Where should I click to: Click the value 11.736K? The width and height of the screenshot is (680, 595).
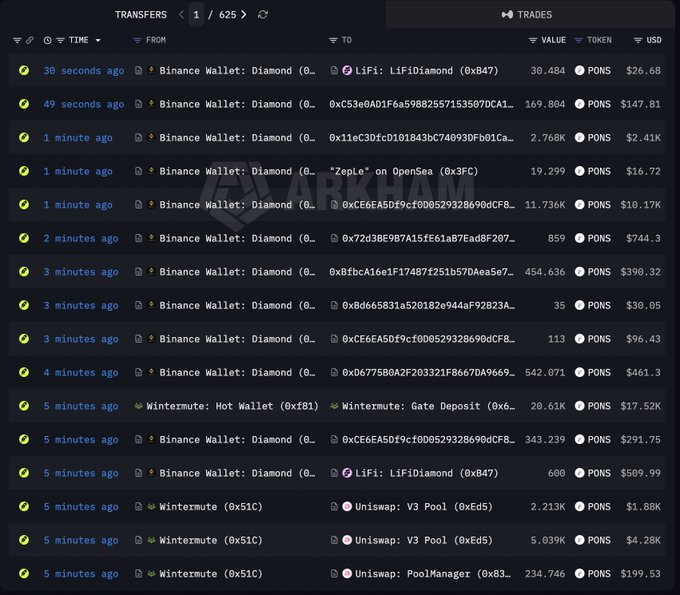tap(545, 205)
